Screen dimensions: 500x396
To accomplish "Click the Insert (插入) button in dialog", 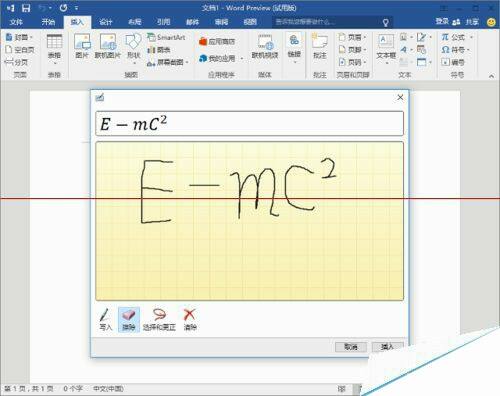I will coord(387,347).
